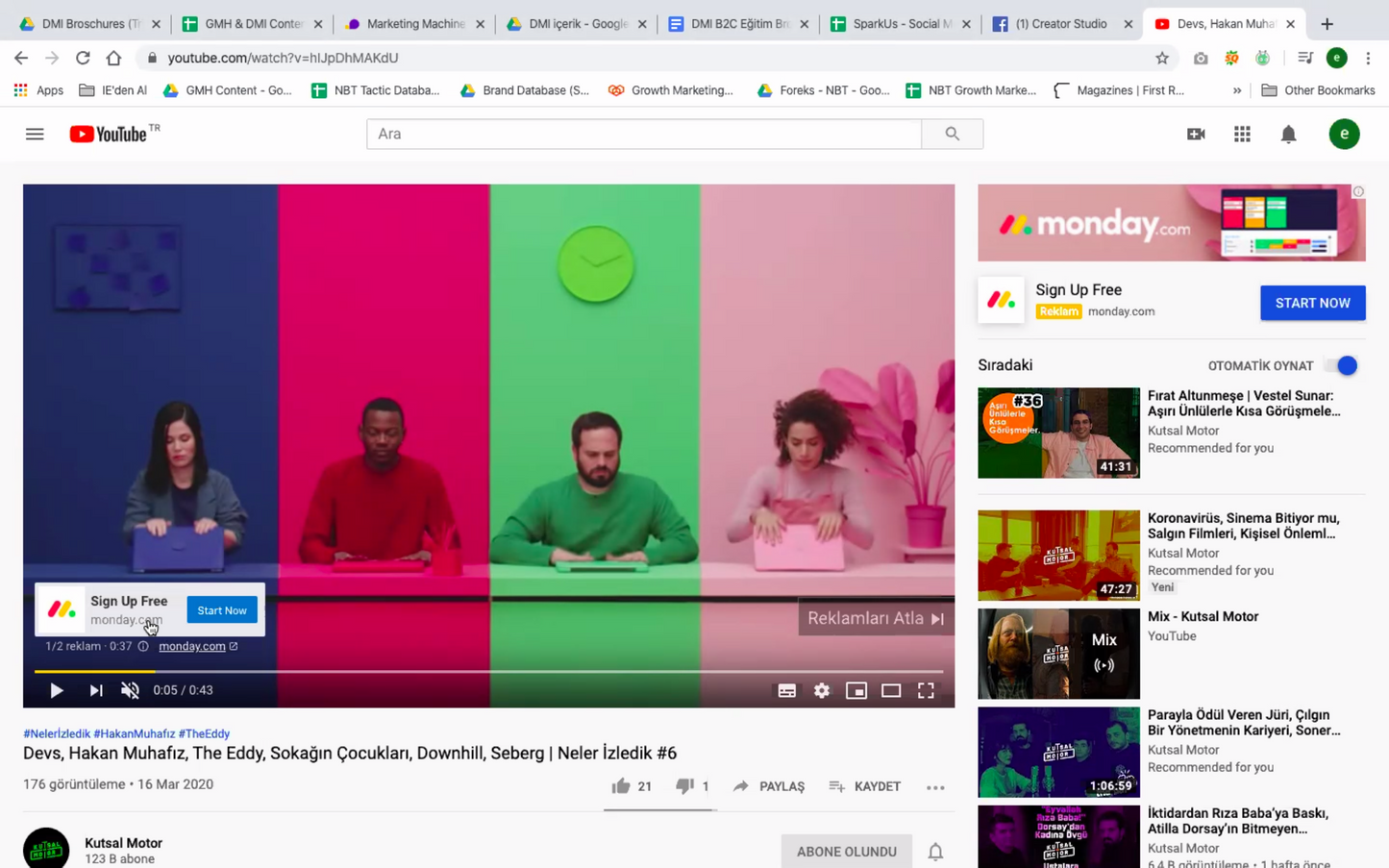Open Chrome three-dot customize menu
Screen dimensions: 1389x868
(x=1368, y=58)
